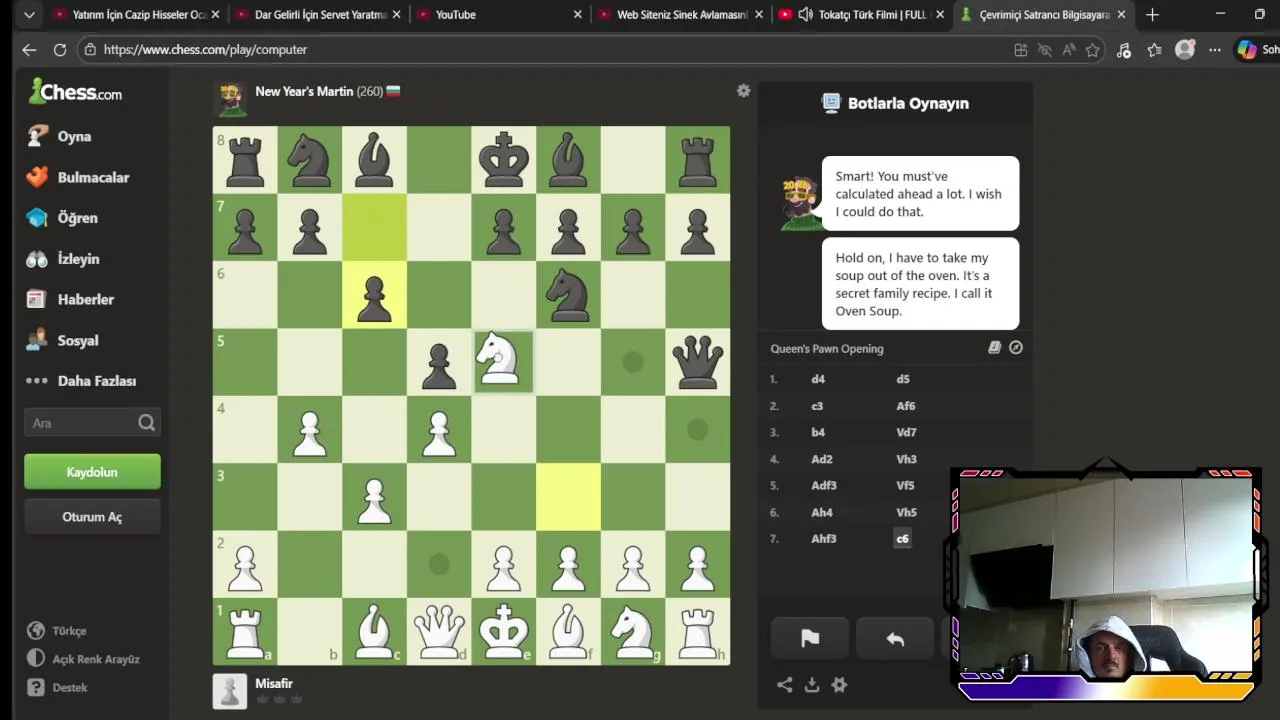This screenshot has height=720, width=1280.
Task: Select the white knight on g1
Action: 633,631
